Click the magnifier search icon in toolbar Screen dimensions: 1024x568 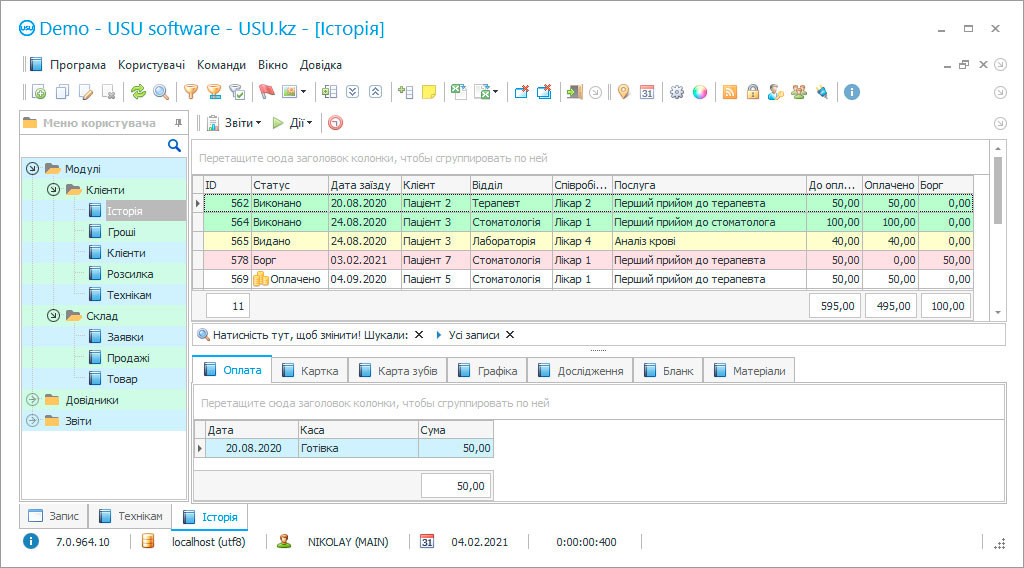[160, 92]
